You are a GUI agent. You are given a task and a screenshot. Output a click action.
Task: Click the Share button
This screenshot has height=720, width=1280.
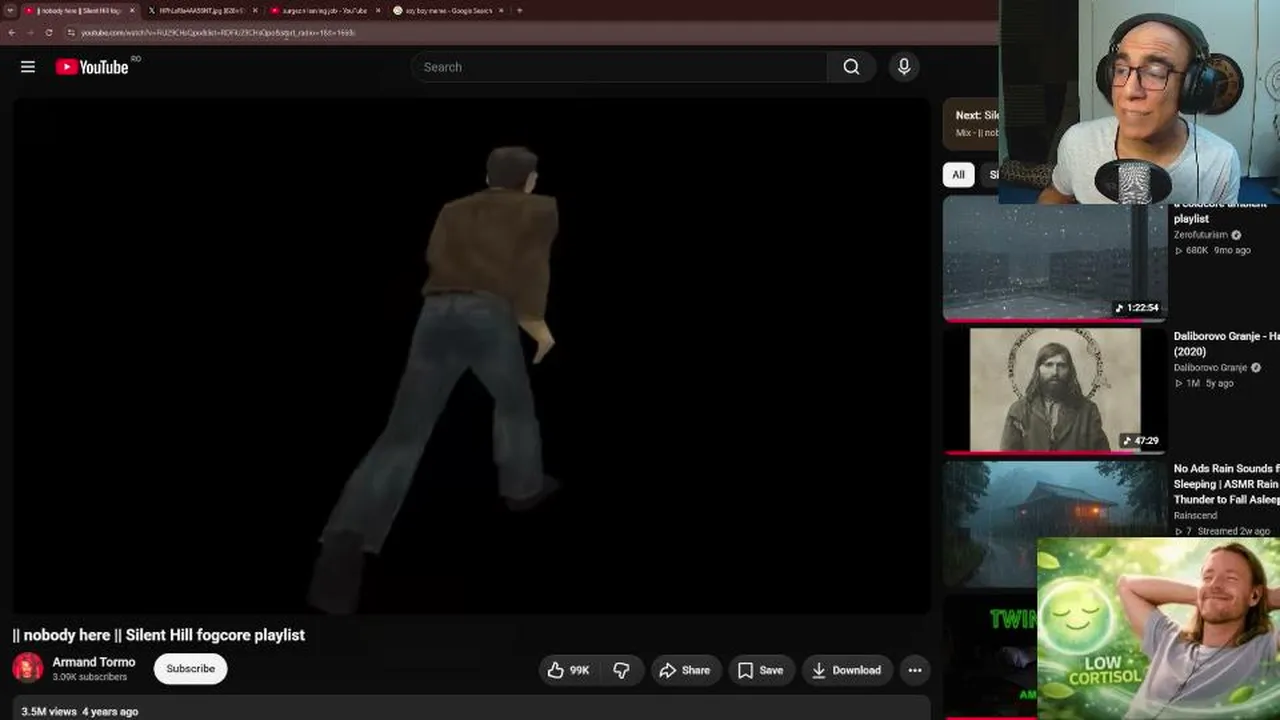[684, 670]
